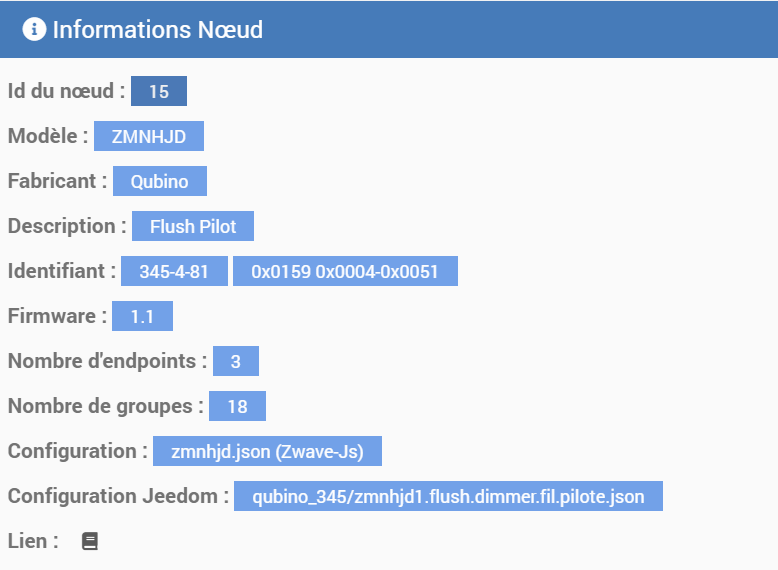This screenshot has height=570, width=778.
Task: Click the Jeedom config file qubino_345/zmnhjd1 badge
Action: [x=449, y=496]
